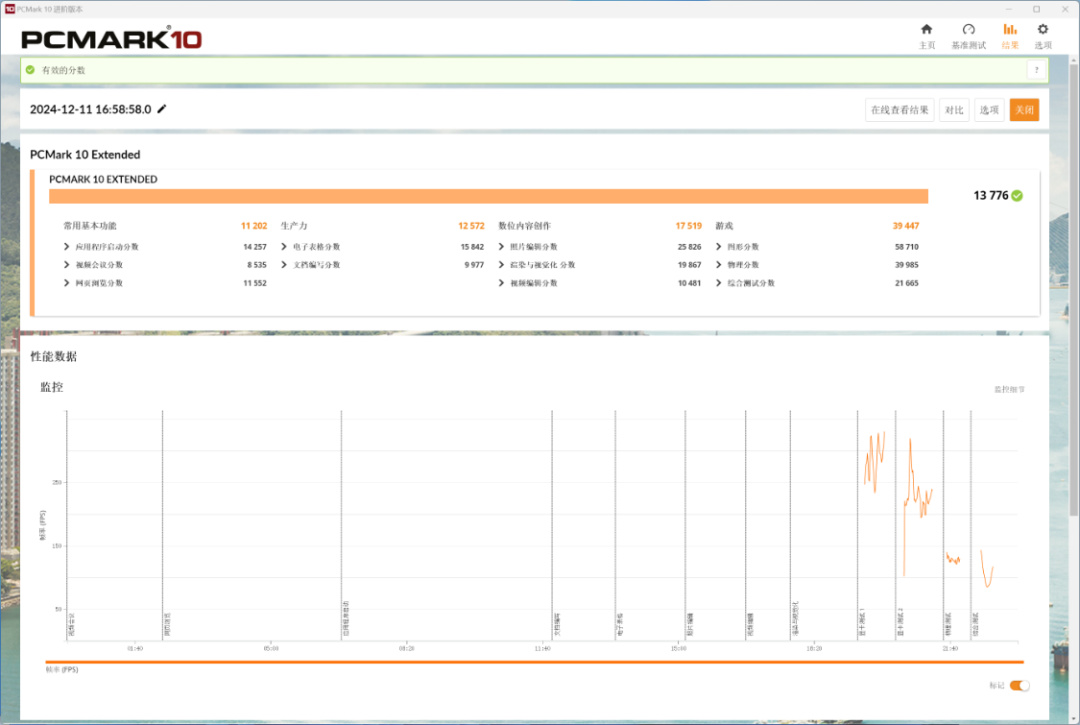Viewport: 1080px width, 725px height.
Task: Click the orange 帧率 (FPS) timeline bar
Action: click(534, 662)
